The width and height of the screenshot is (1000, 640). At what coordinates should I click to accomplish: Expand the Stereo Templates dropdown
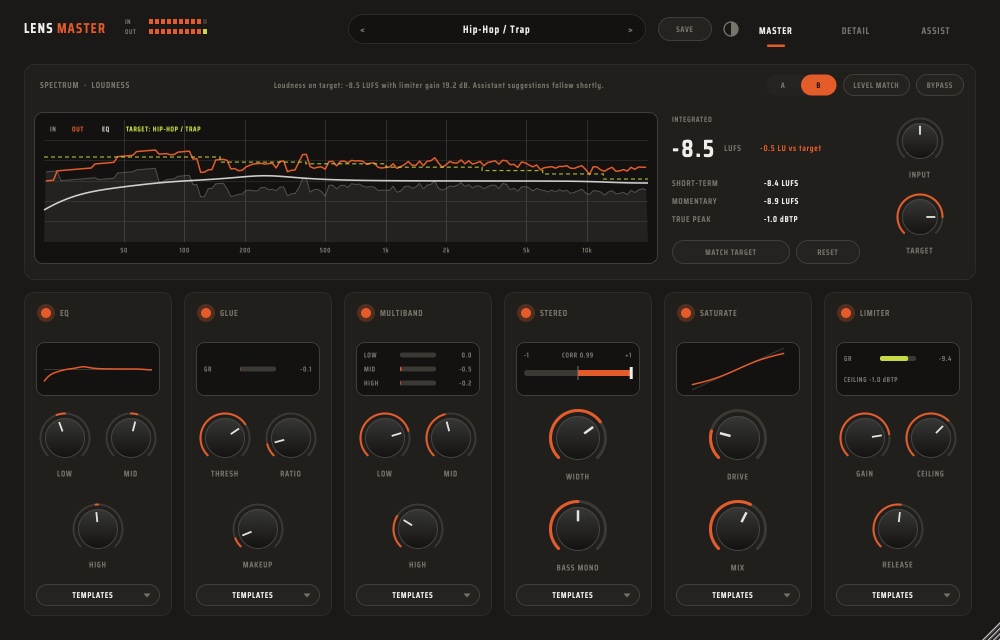578,595
